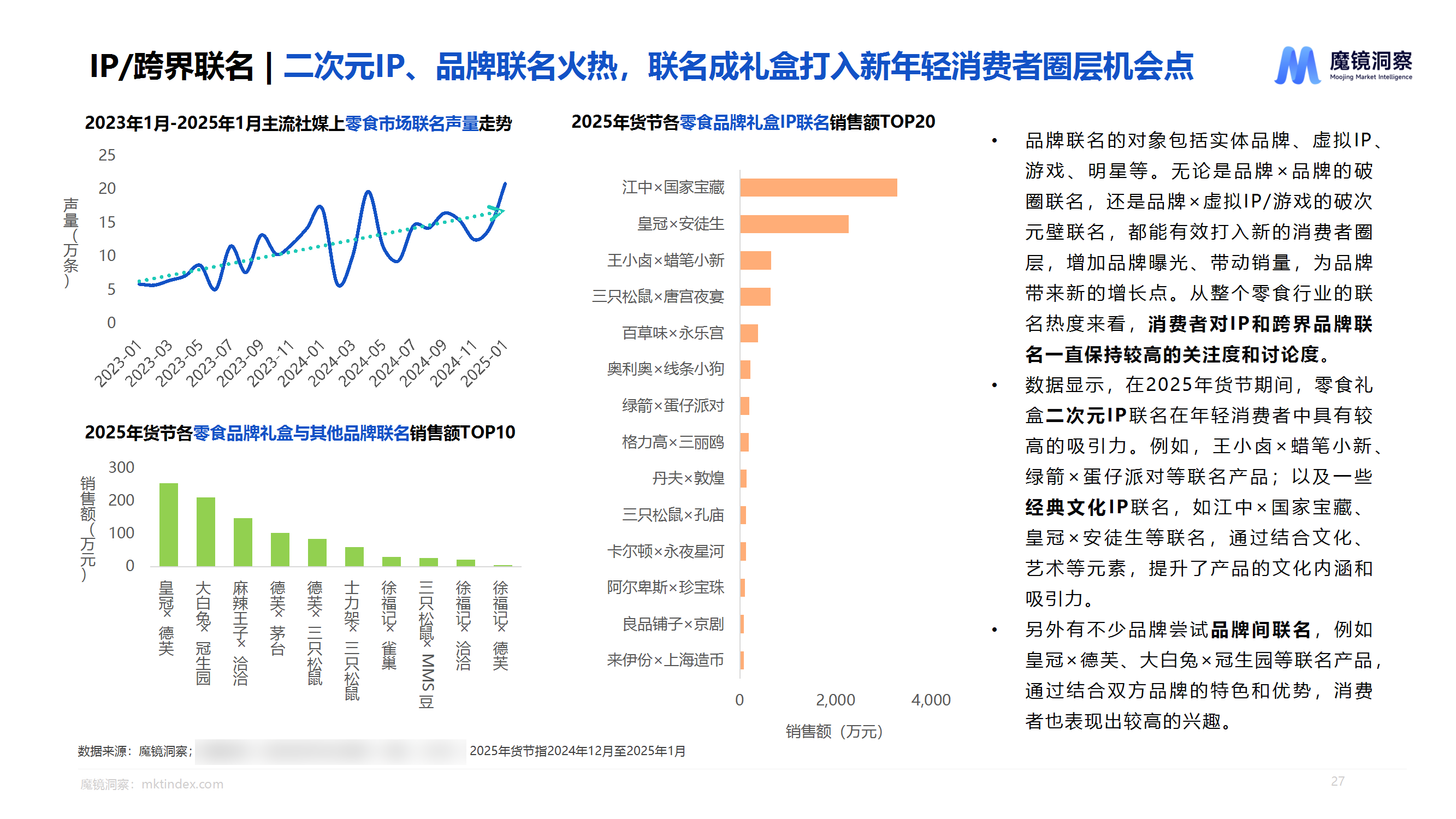
Task: Click the label '徐福记×雀巢'
Action: click(x=389, y=625)
